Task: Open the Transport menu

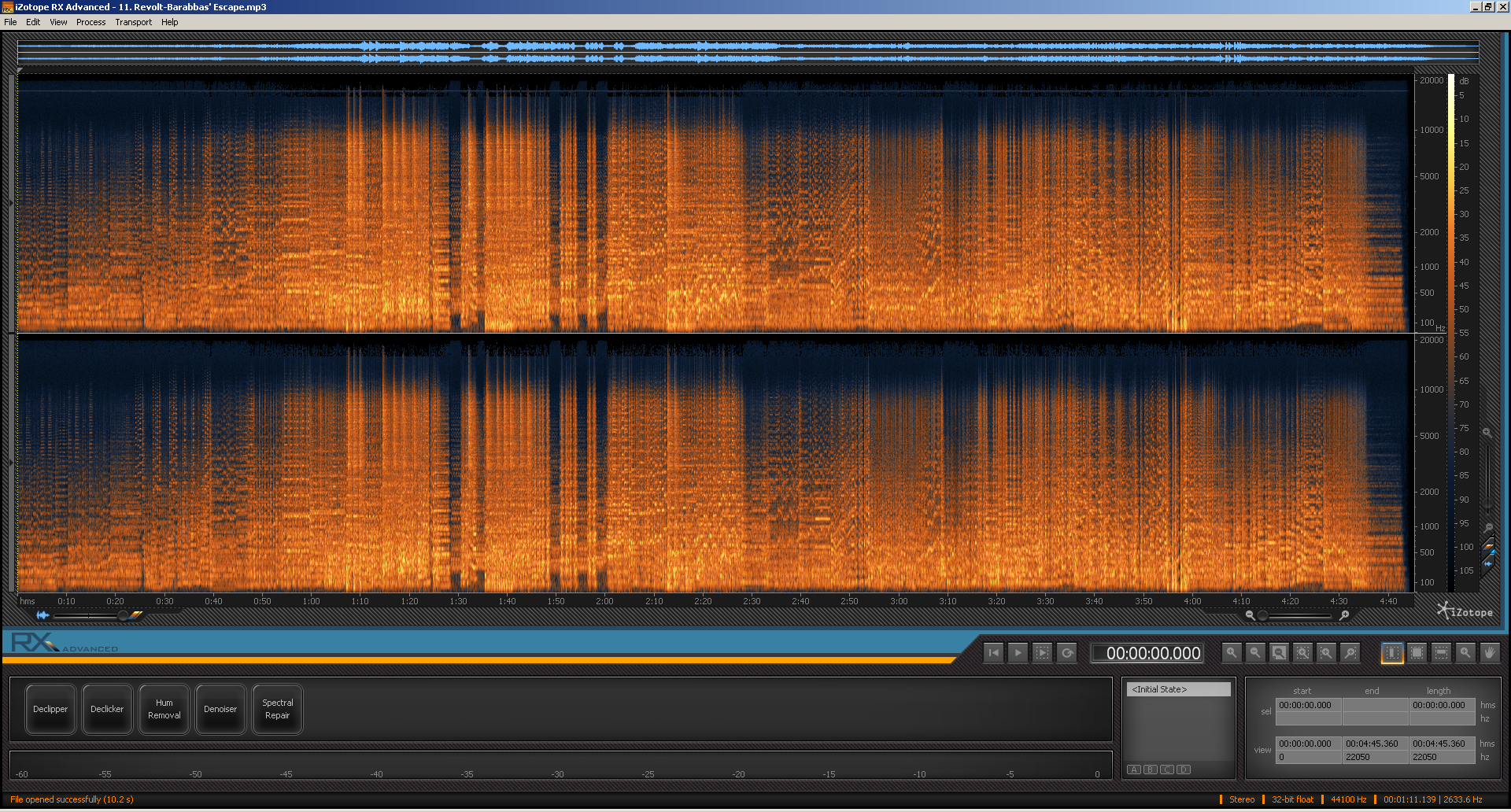Action: [x=133, y=22]
